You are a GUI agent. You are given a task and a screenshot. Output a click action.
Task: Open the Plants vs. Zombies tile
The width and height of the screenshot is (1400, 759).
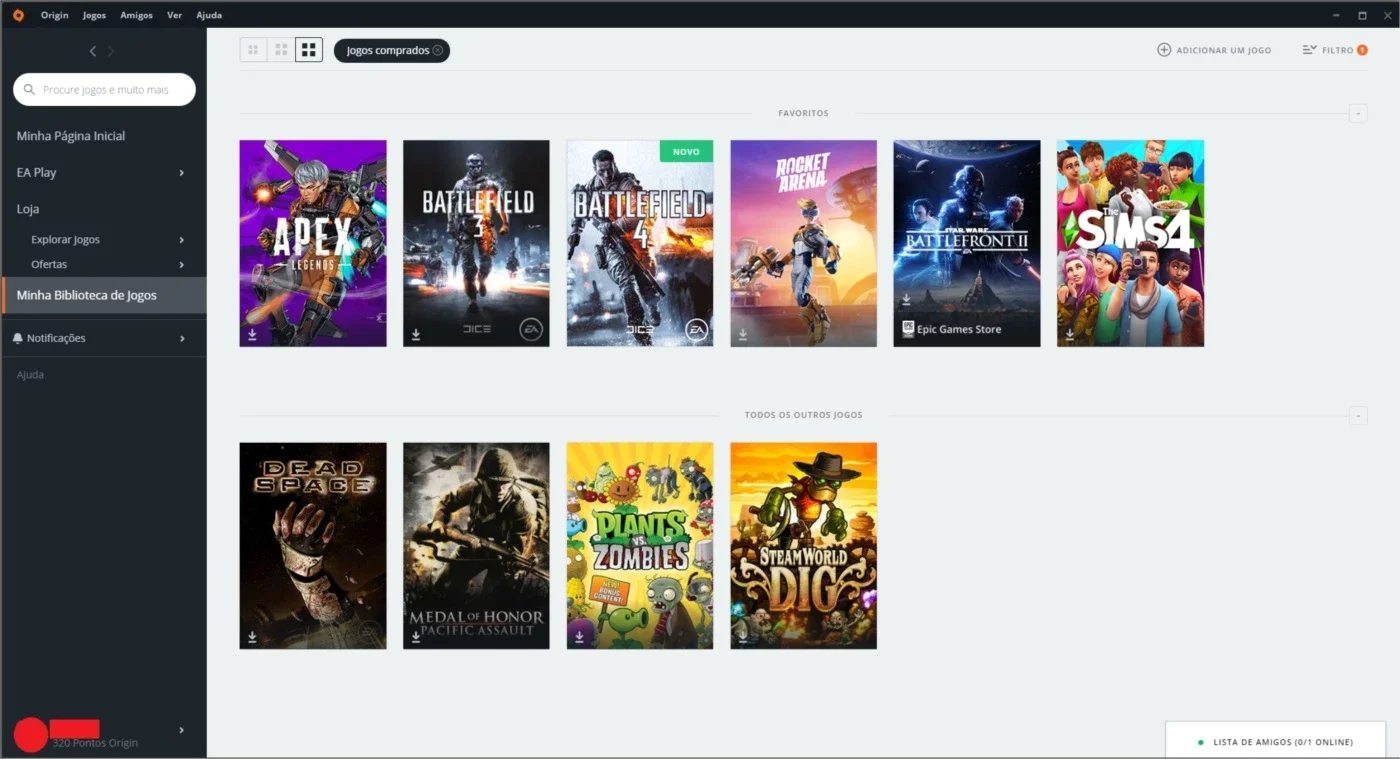640,546
